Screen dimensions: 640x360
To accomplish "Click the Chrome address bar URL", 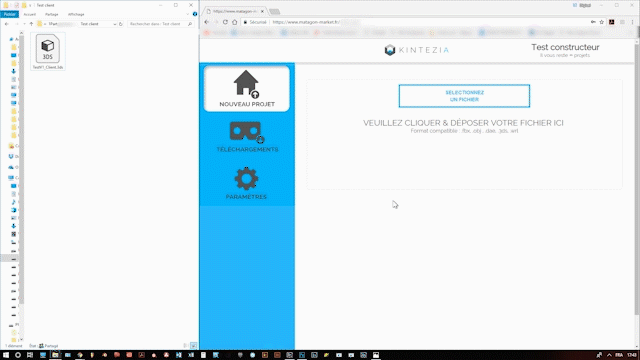I will coord(306,22).
